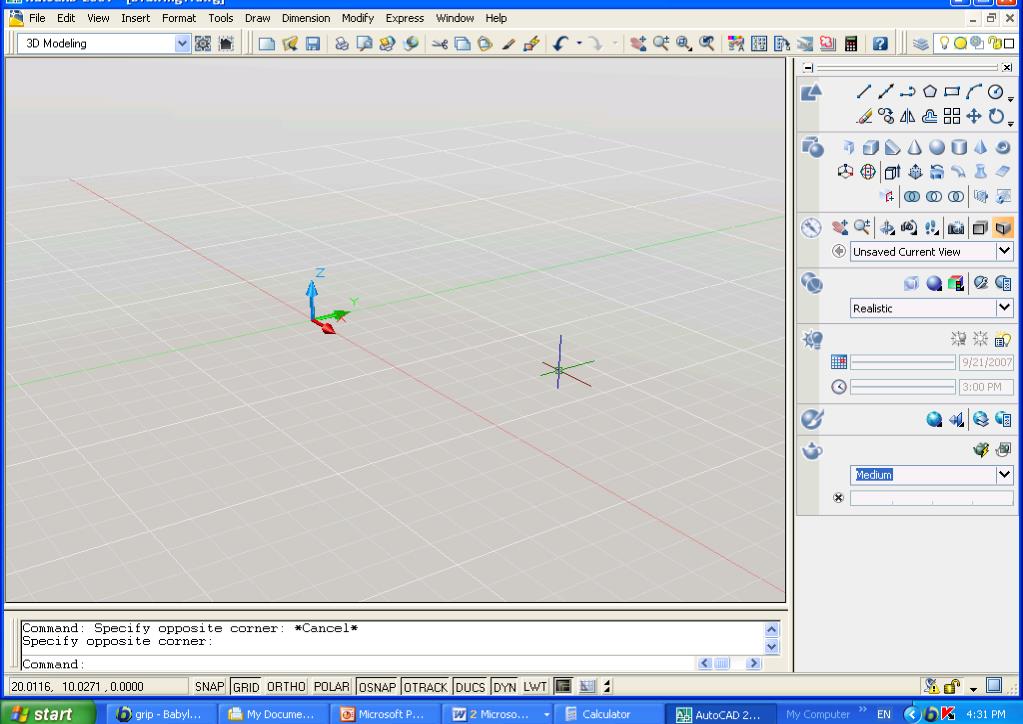Select the Presspull tool
Viewport: 1023px width, 724px height.
pyautogui.click(x=915, y=172)
